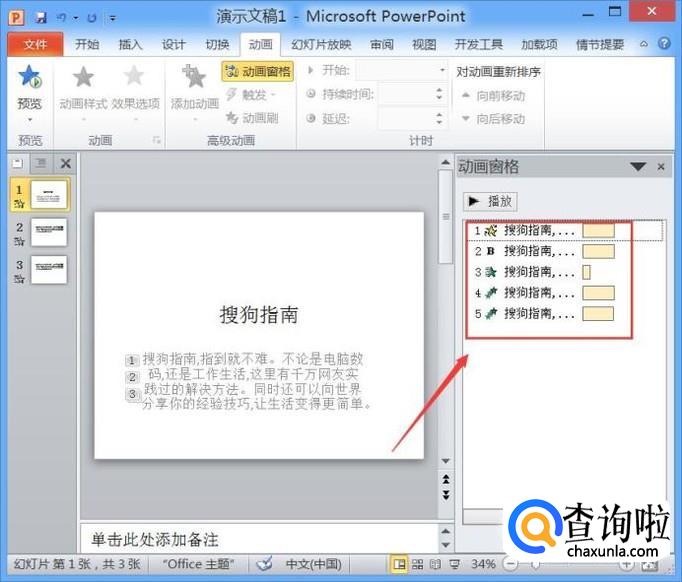Open Customize Quick Access Toolbar dropdown
Screen dimensions: 682x582
(113, 18)
